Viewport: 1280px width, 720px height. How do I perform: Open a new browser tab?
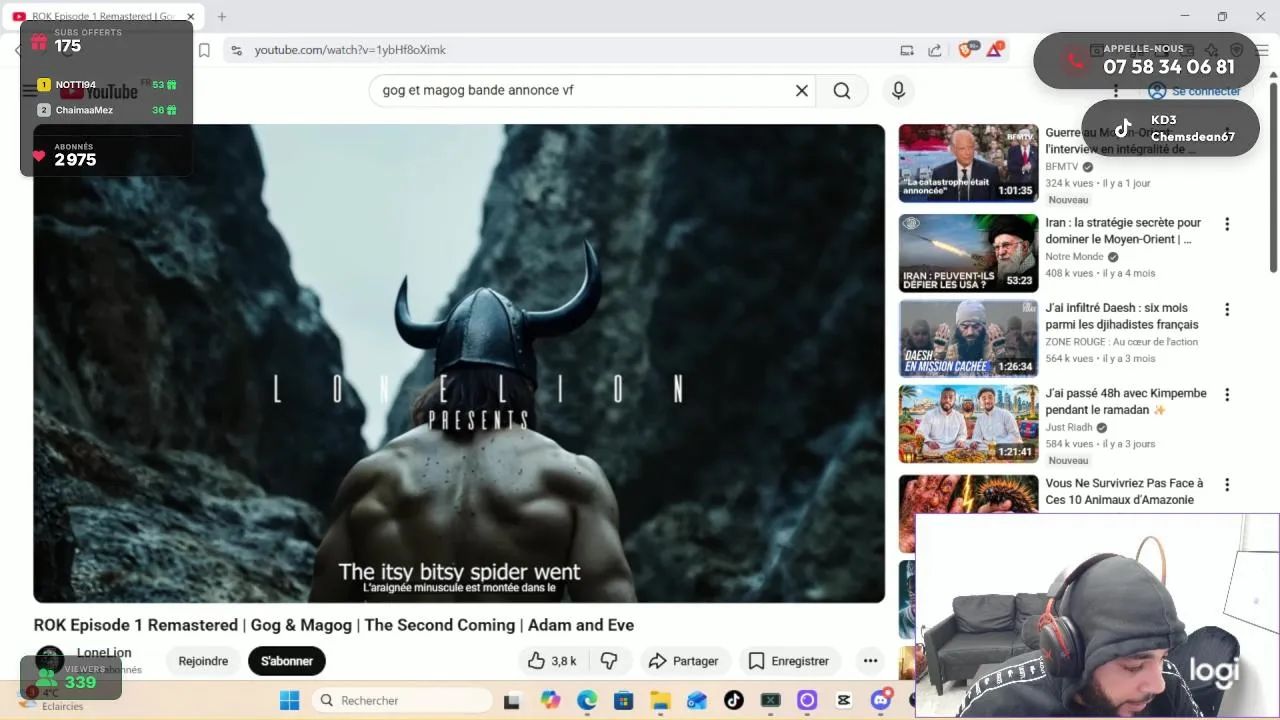click(x=222, y=17)
